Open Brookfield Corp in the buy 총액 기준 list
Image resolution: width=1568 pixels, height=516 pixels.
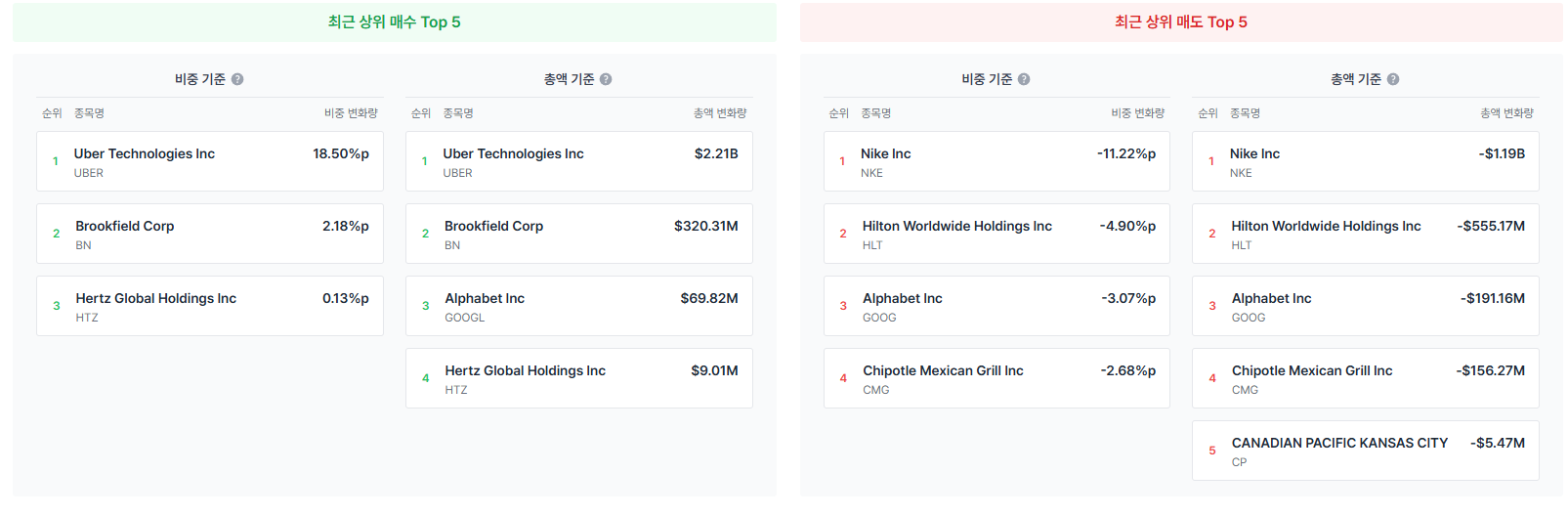(x=579, y=234)
